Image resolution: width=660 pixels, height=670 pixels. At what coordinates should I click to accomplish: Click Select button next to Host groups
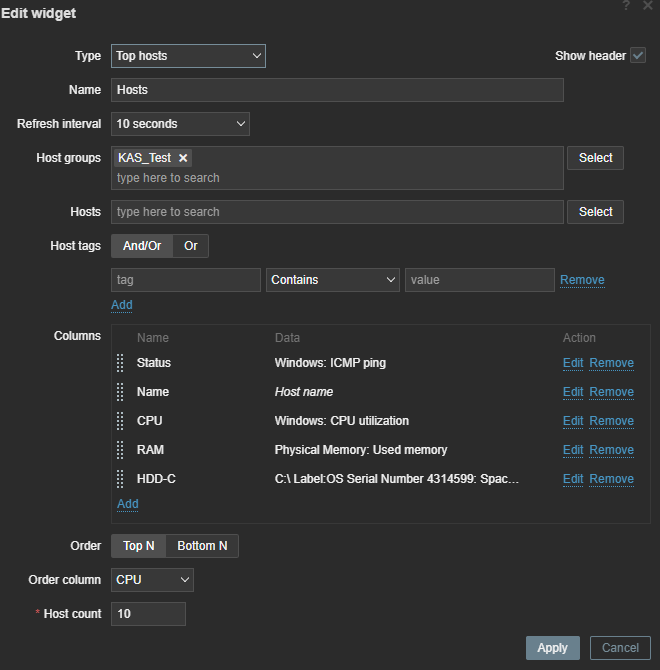click(595, 158)
